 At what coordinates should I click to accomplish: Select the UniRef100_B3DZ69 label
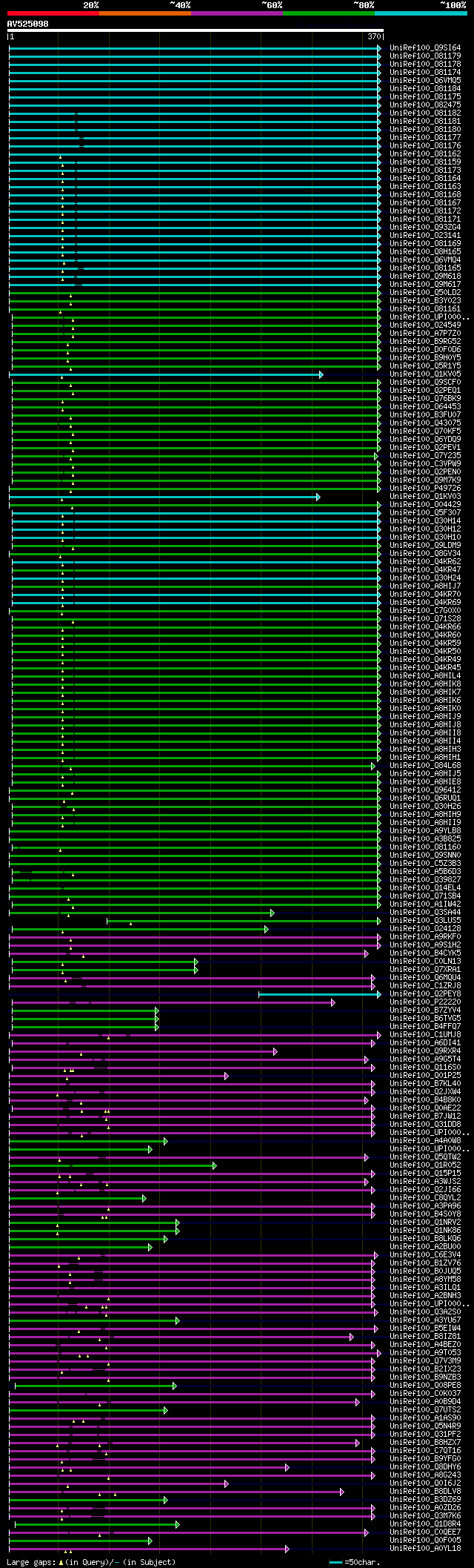425,1500
